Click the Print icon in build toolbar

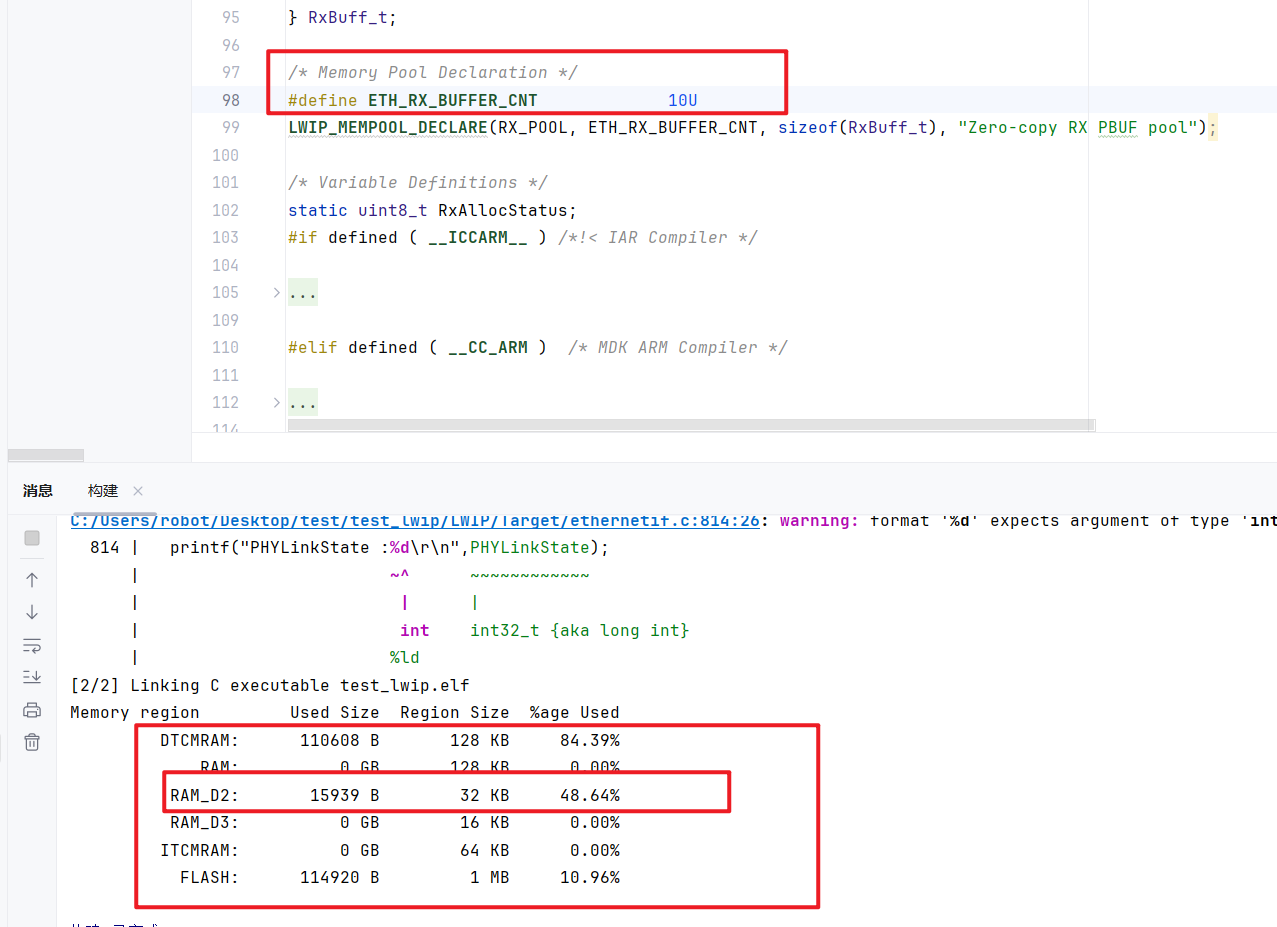point(32,710)
